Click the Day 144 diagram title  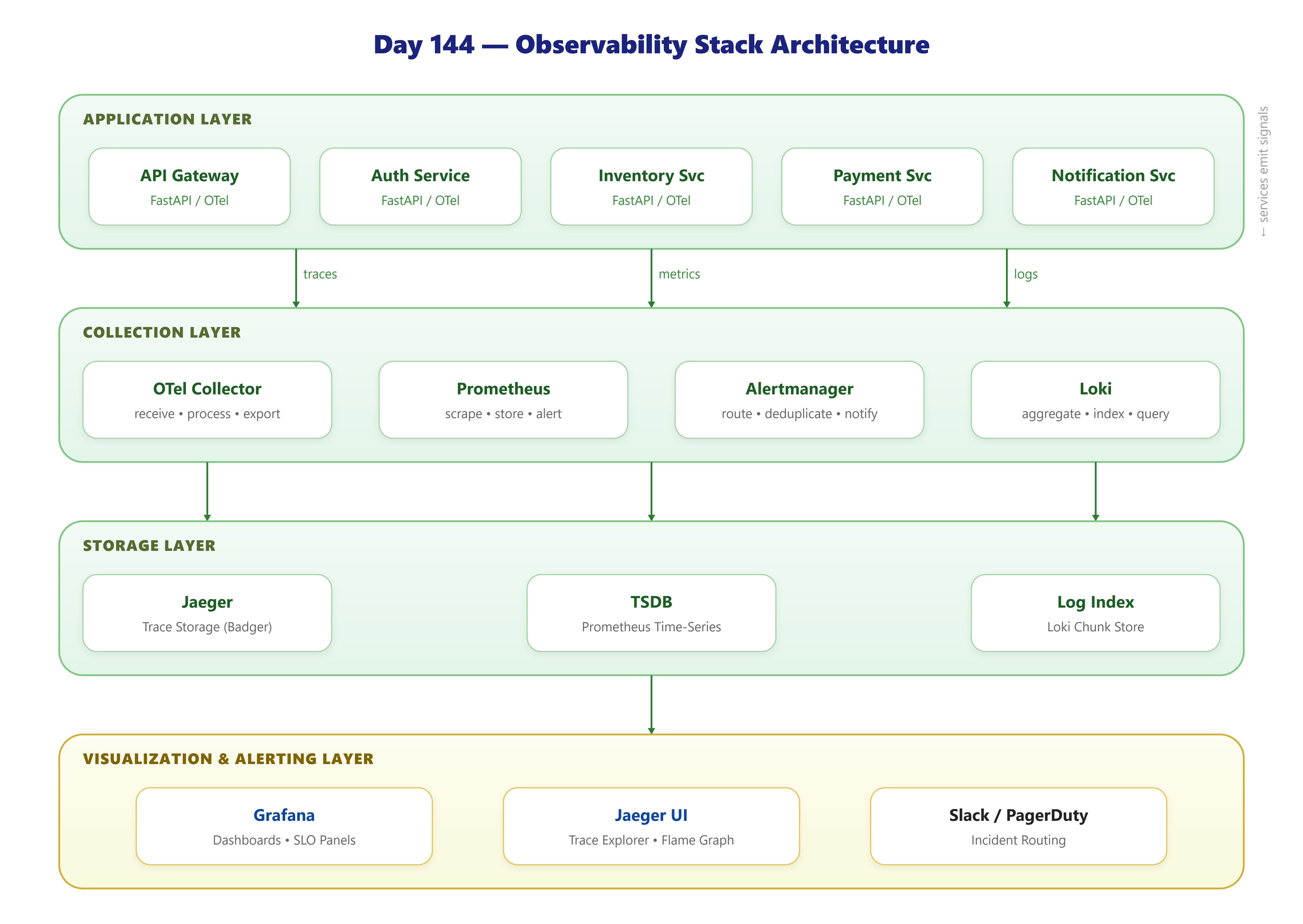coord(651,45)
